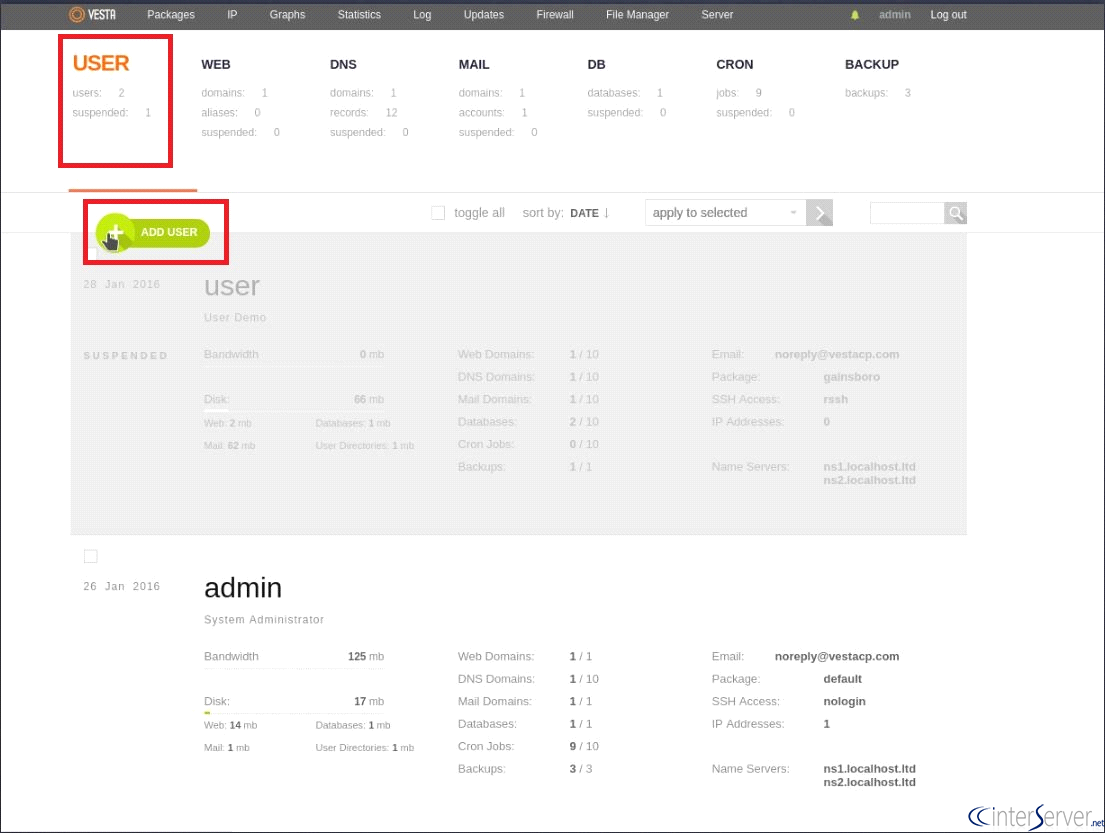Click inside the search input field
Viewport: 1105px width, 833px height.
click(x=907, y=213)
